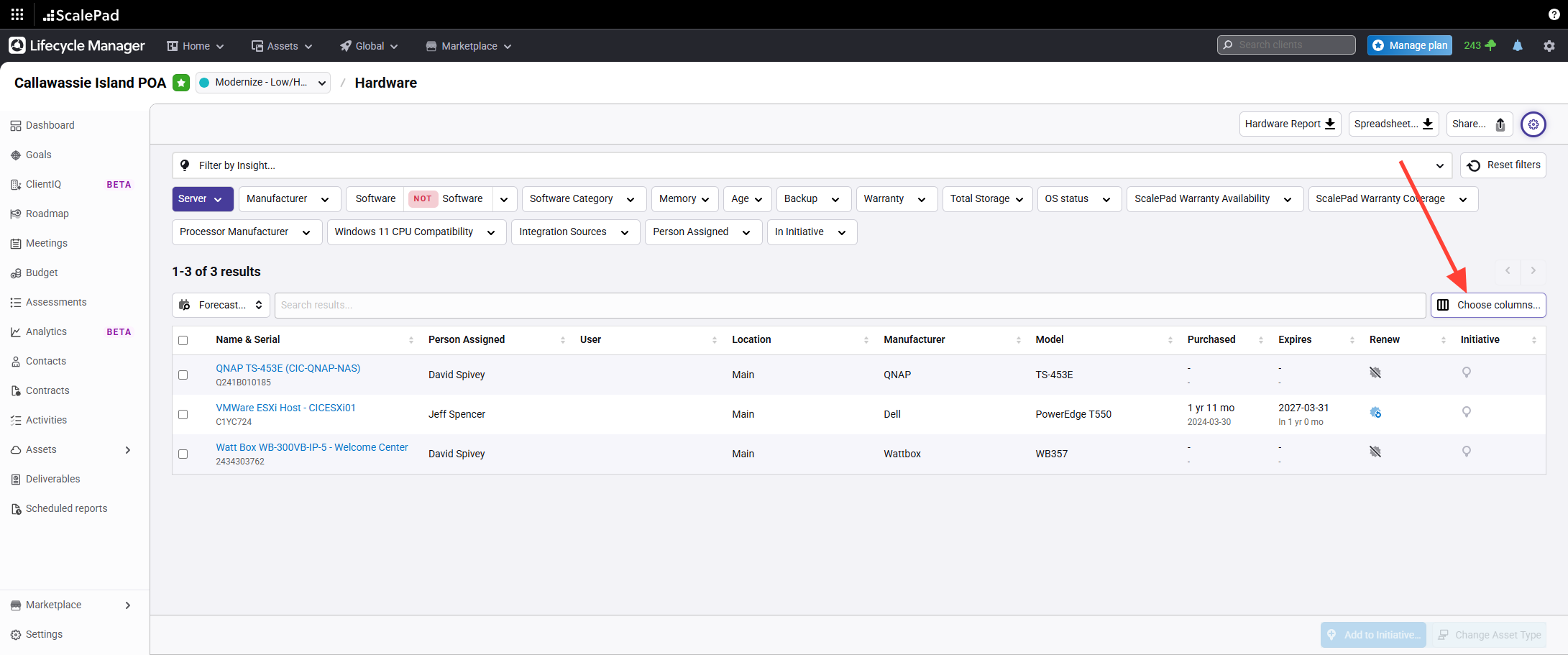Viewport: 1568px width, 655px height.
Task: Click the notifications bell icon
Action: click(x=1518, y=46)
